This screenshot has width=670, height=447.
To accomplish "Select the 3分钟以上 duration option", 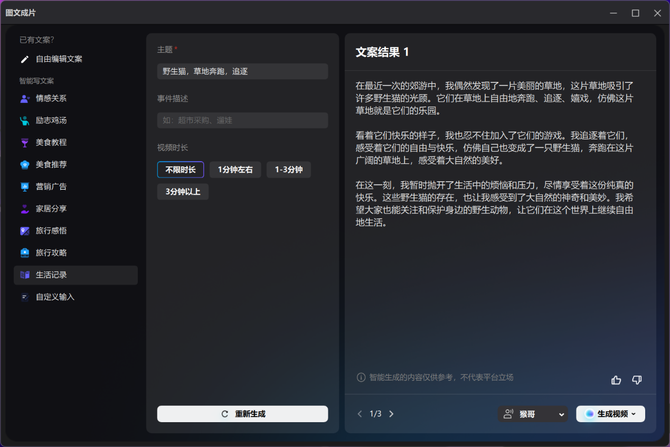I will (x=183, y=192).
